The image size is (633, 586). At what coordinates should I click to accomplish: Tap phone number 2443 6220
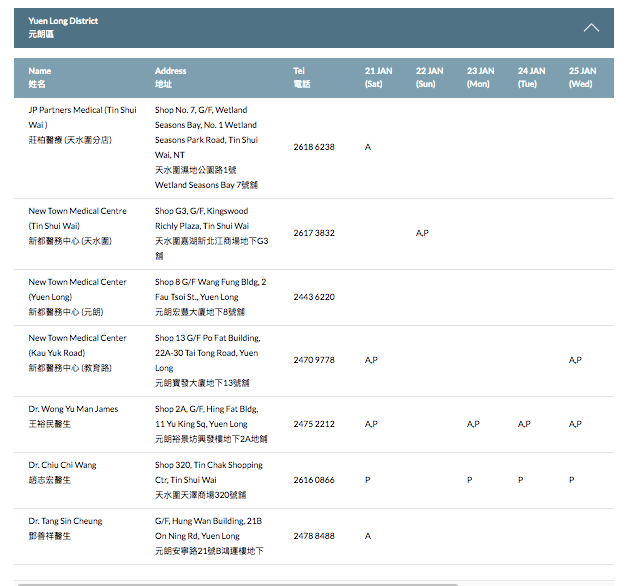click(313, 297)
